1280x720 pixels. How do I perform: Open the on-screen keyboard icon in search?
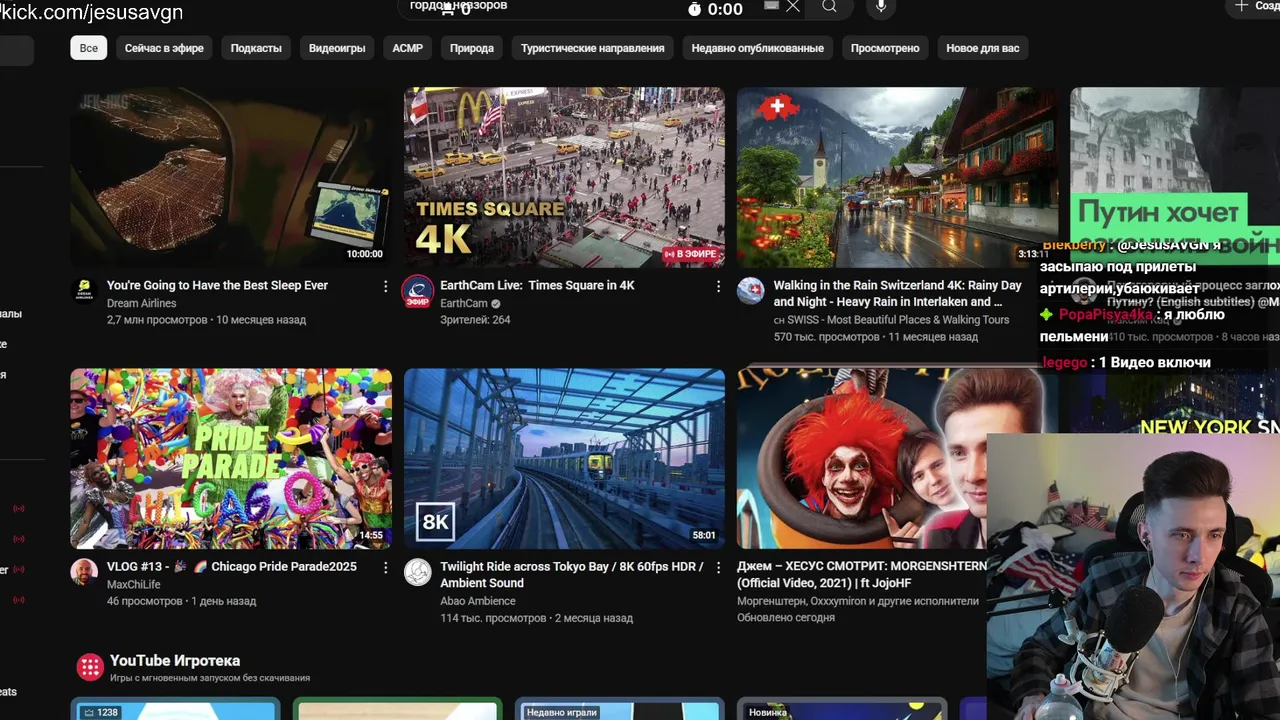[771, 5]
